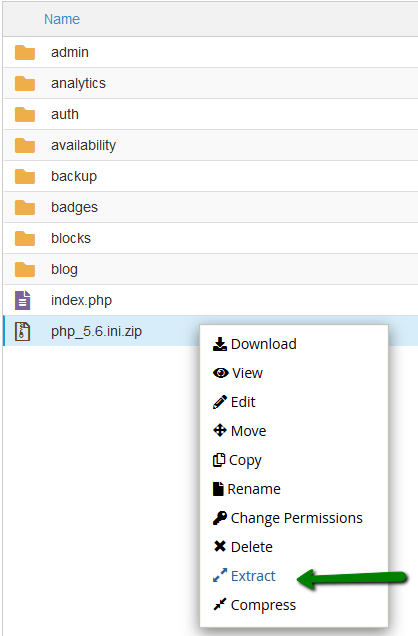Click the auth folder icon
The image size is (418, 636).
[25, 114]
